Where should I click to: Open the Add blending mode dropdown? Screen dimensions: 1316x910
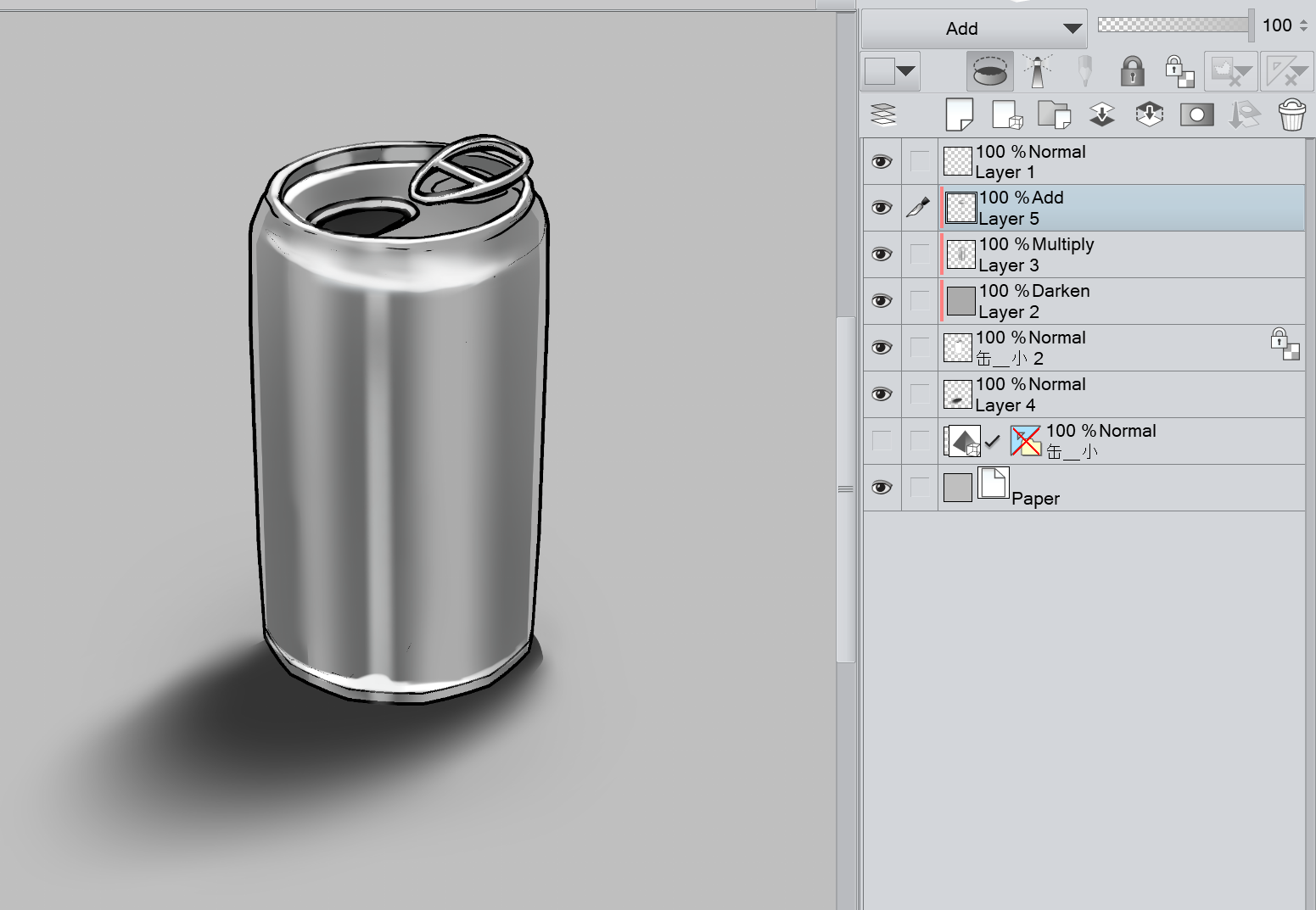point(974,29)
